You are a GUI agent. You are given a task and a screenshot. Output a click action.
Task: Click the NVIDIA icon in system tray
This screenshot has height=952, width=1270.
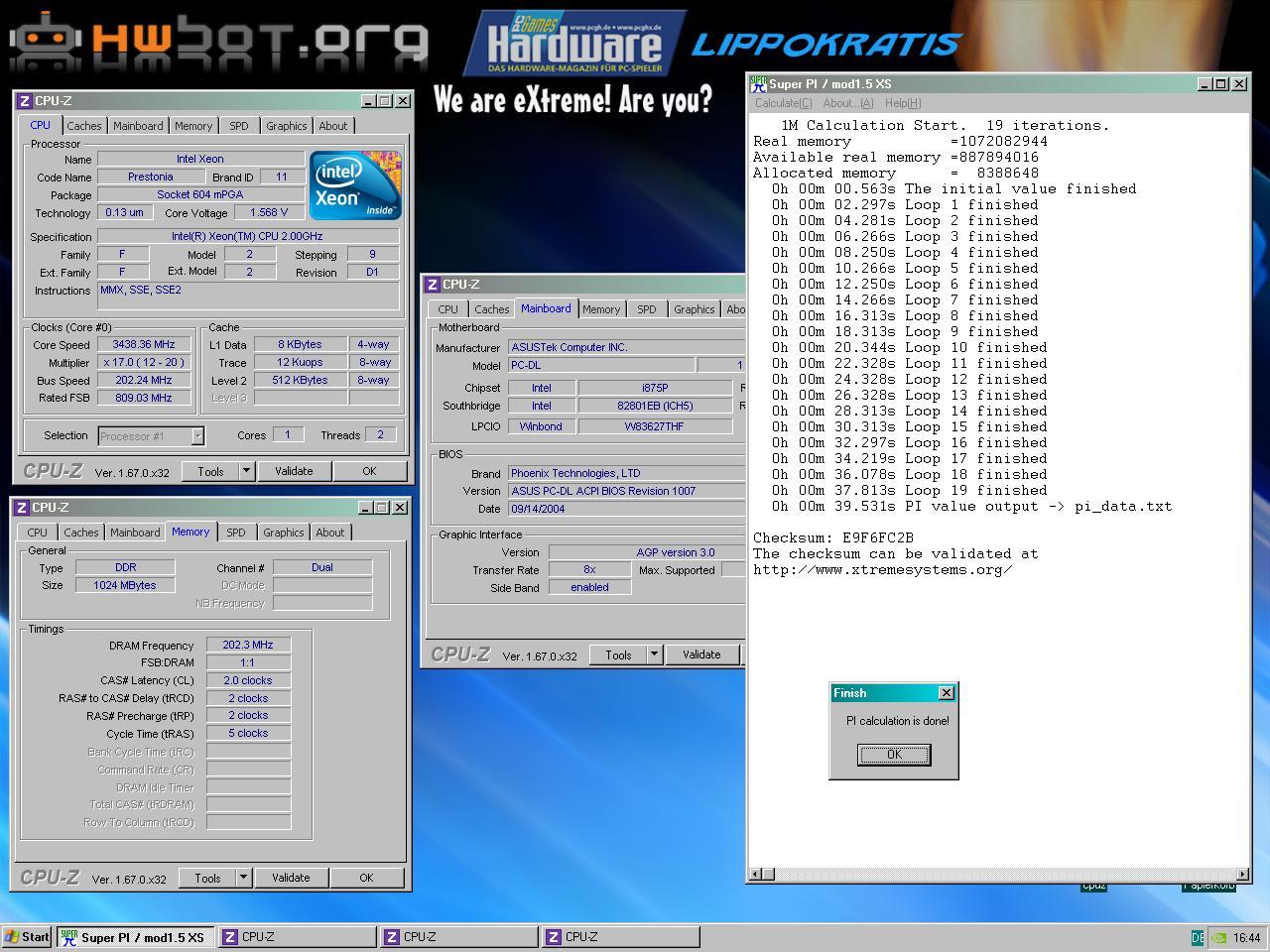tap(1219, 937)
